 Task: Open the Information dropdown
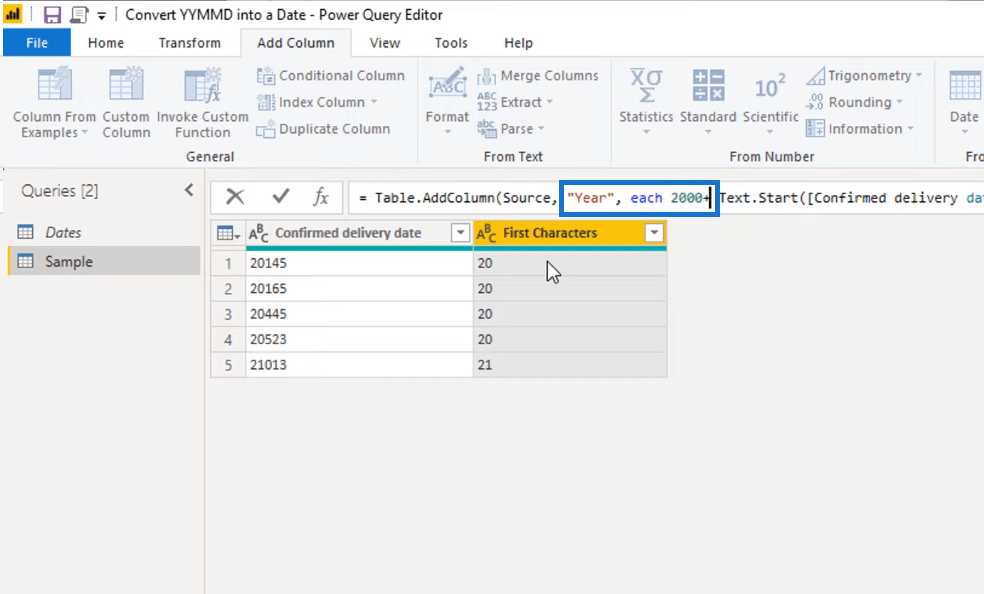(860, 129)
